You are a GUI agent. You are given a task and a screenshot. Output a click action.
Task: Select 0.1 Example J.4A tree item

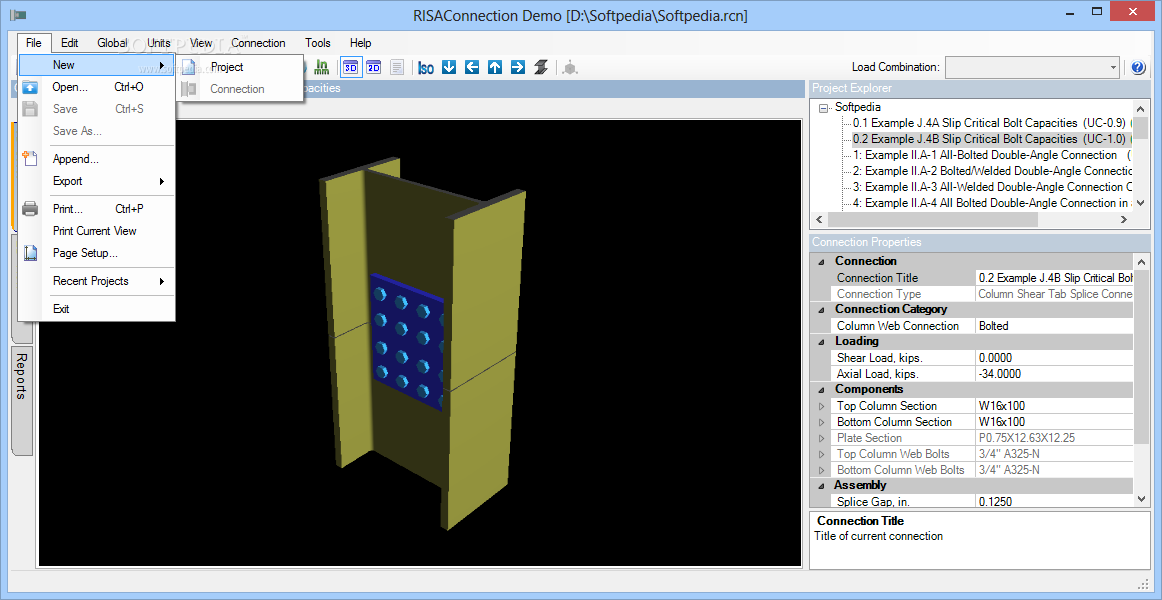(x=991, y=123)
